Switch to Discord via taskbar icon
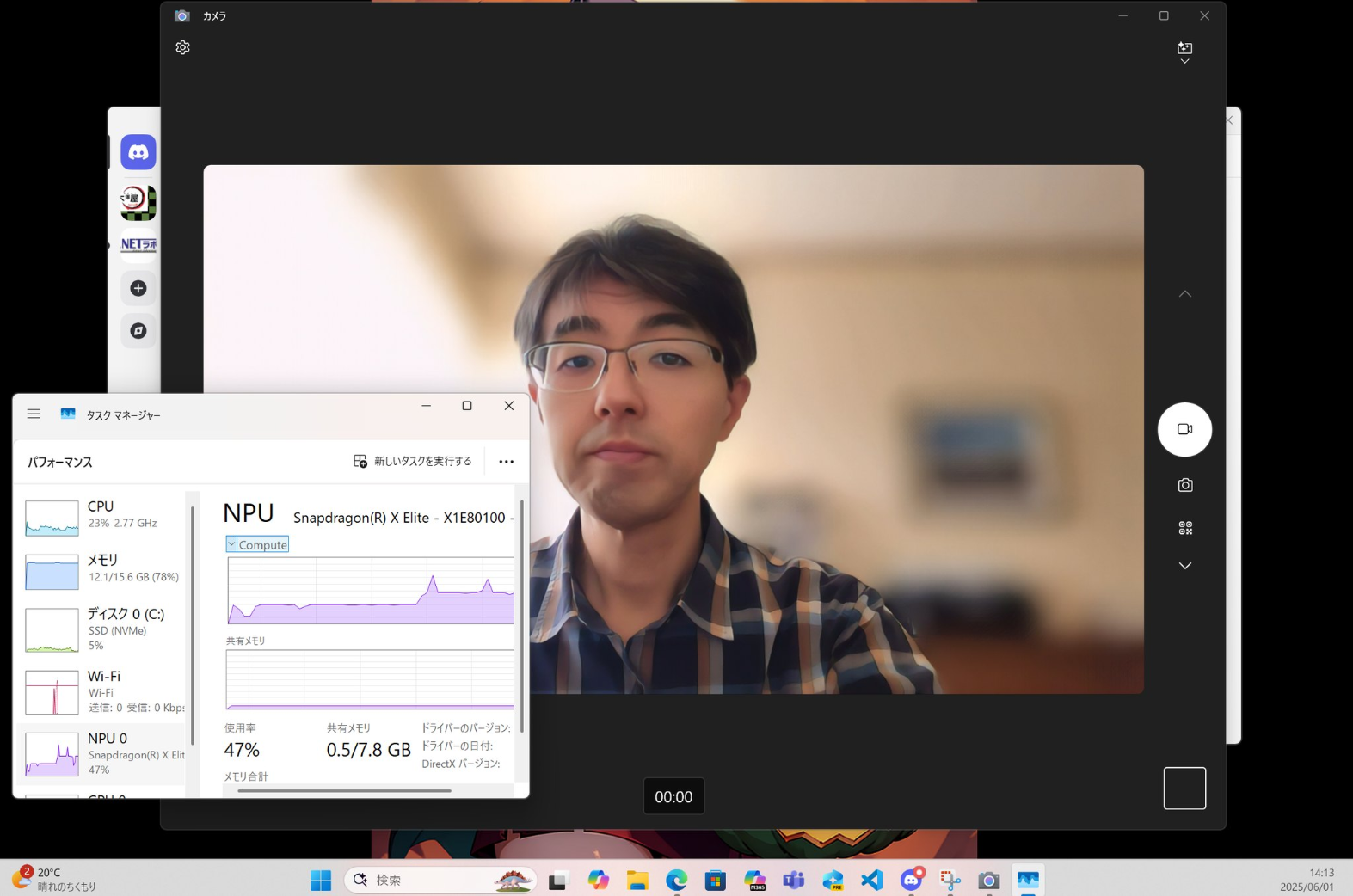1353x896 pixels. pyautogui.click(x=912, y=881)
